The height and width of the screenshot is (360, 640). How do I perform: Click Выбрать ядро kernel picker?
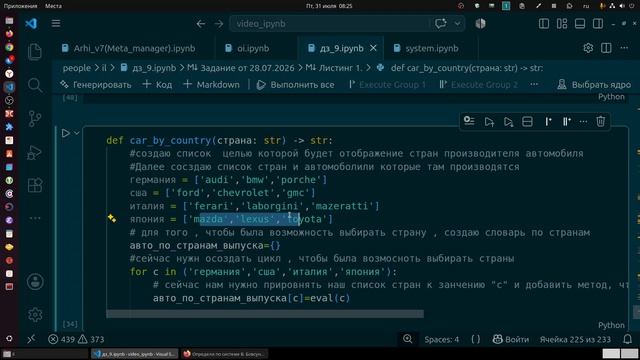[594, 84]
